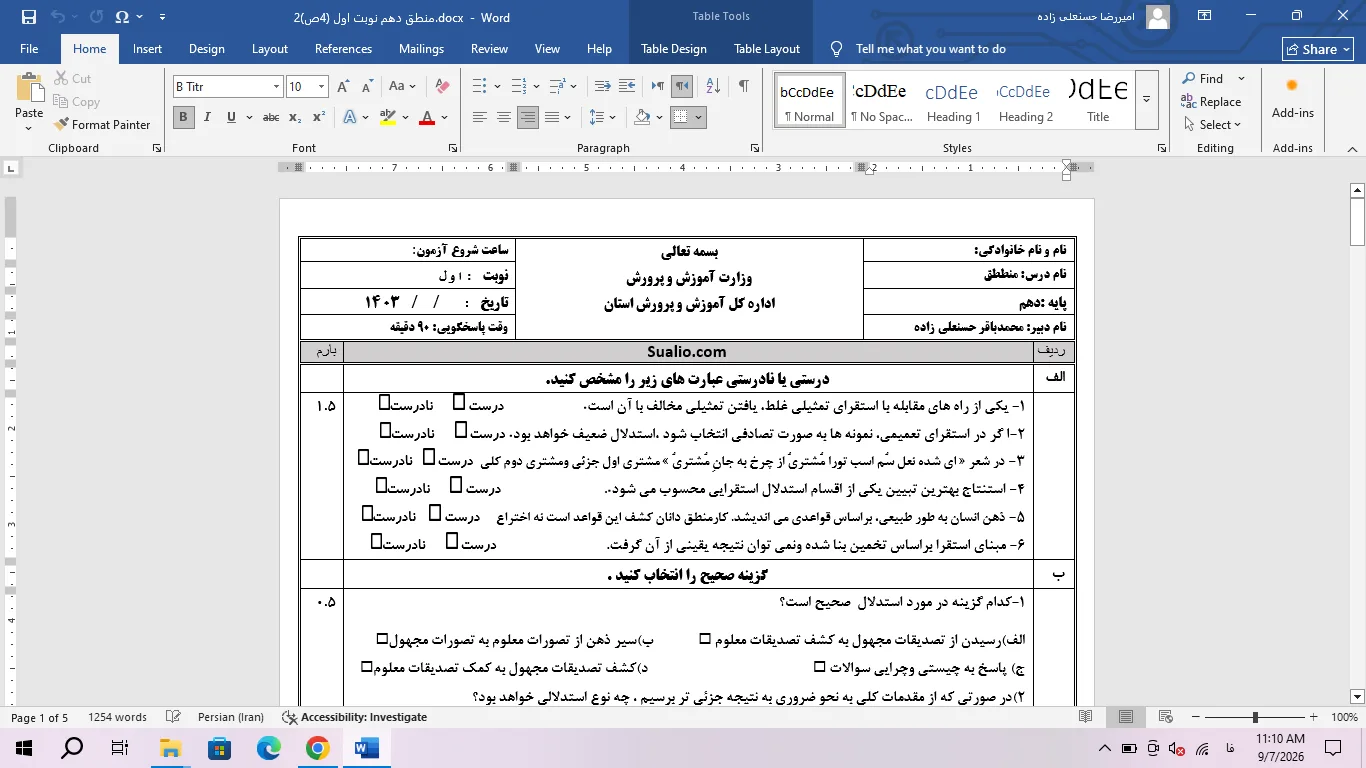
Task: Apply the Heading 1 style
Action: [x=952, y=99]
